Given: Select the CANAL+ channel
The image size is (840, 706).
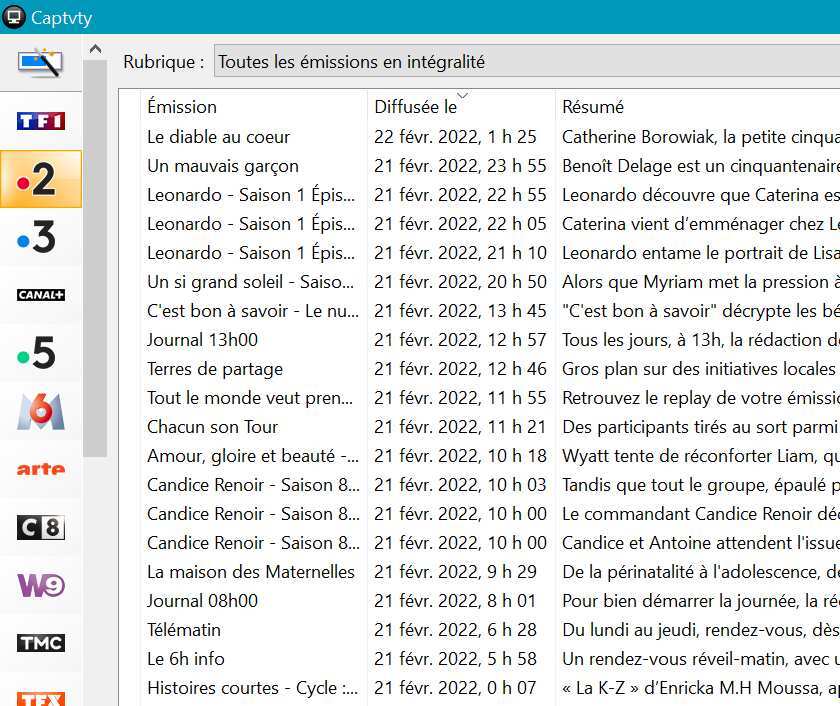Looking at the screenshot, I should coord(41,295).
